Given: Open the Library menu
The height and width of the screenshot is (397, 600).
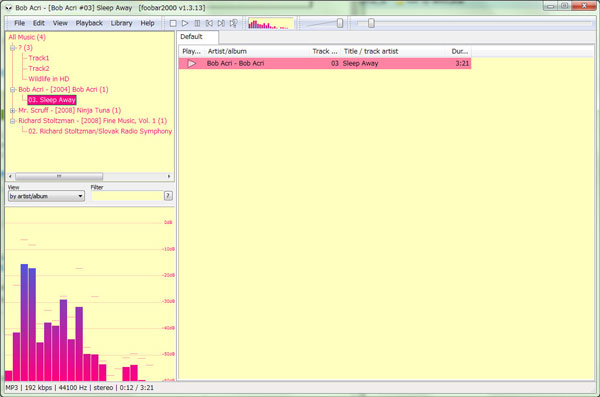Looking at the screenshot, I should tap(121, 23).
